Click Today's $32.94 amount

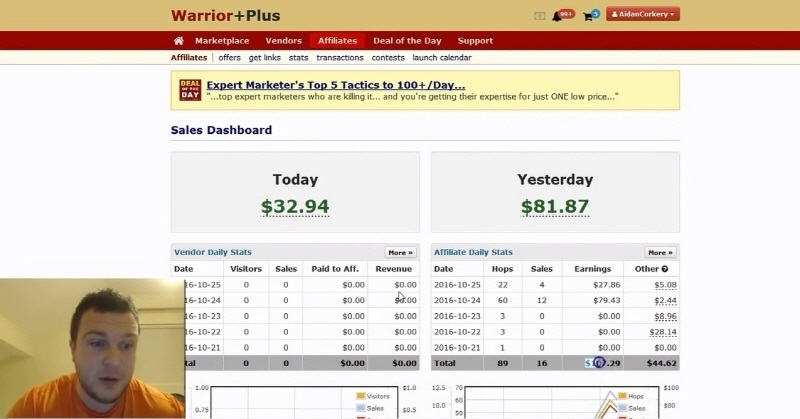coord(295,207)
